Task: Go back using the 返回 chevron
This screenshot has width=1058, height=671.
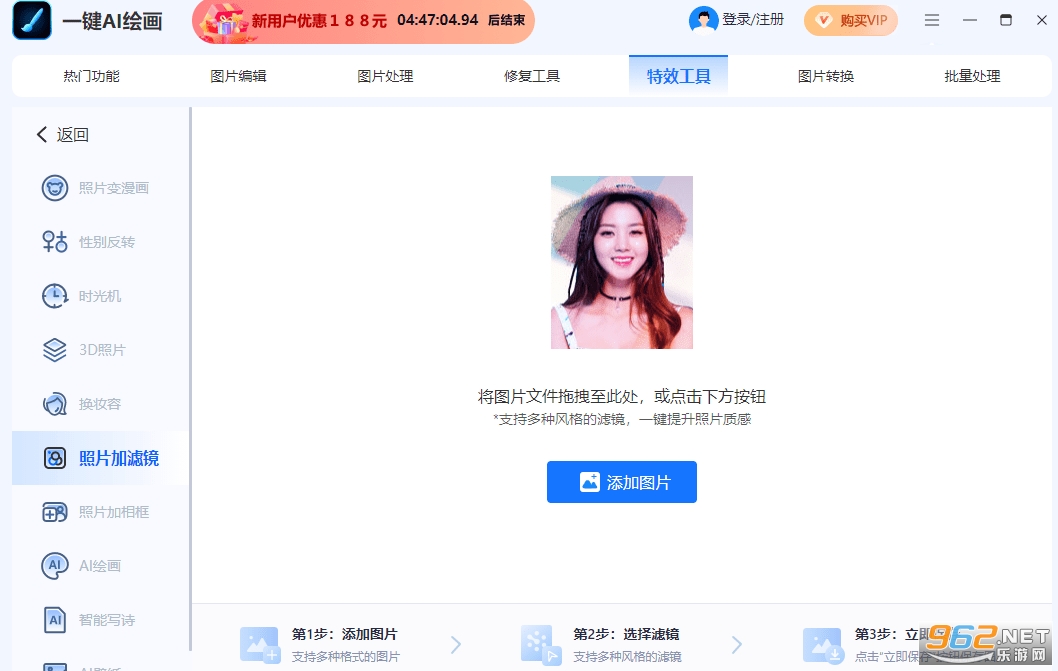Action: [x=42, y=135]
